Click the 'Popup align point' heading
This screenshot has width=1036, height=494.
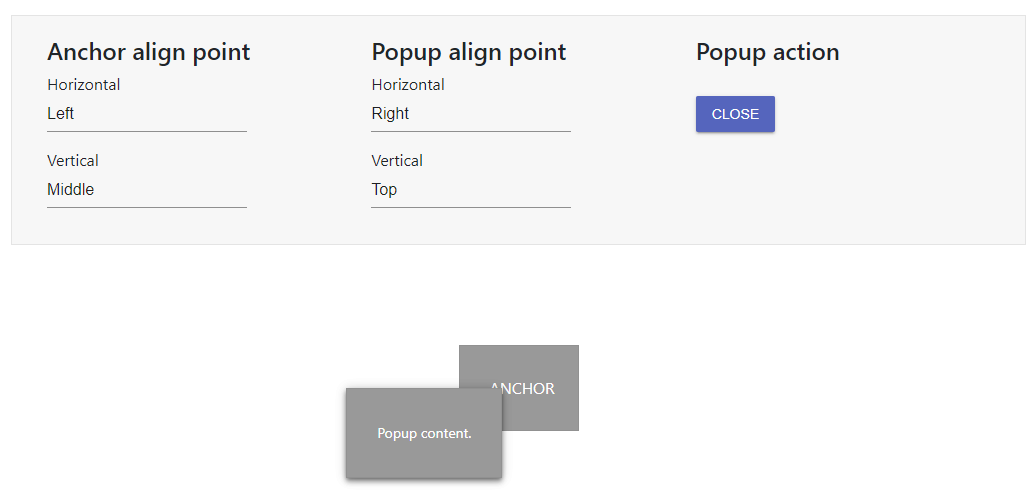[469, 52]
